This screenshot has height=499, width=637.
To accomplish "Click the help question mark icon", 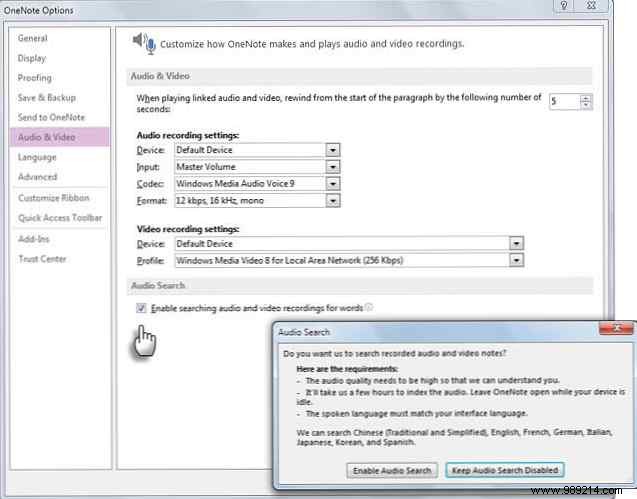I will pyautogui.click(x=564, y=5).
